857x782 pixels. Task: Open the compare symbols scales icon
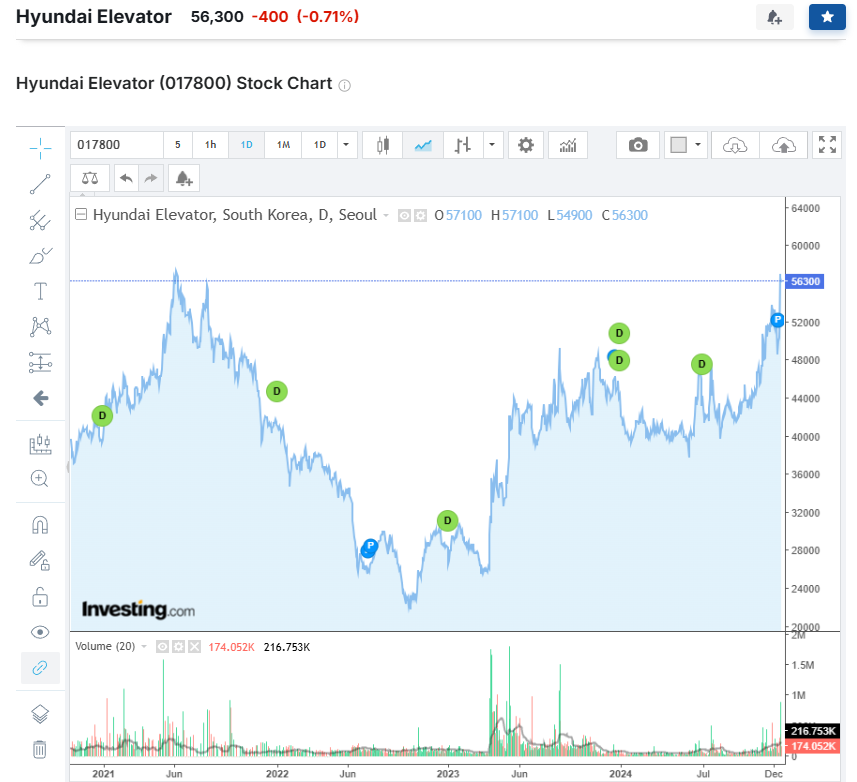click(90, 178)
